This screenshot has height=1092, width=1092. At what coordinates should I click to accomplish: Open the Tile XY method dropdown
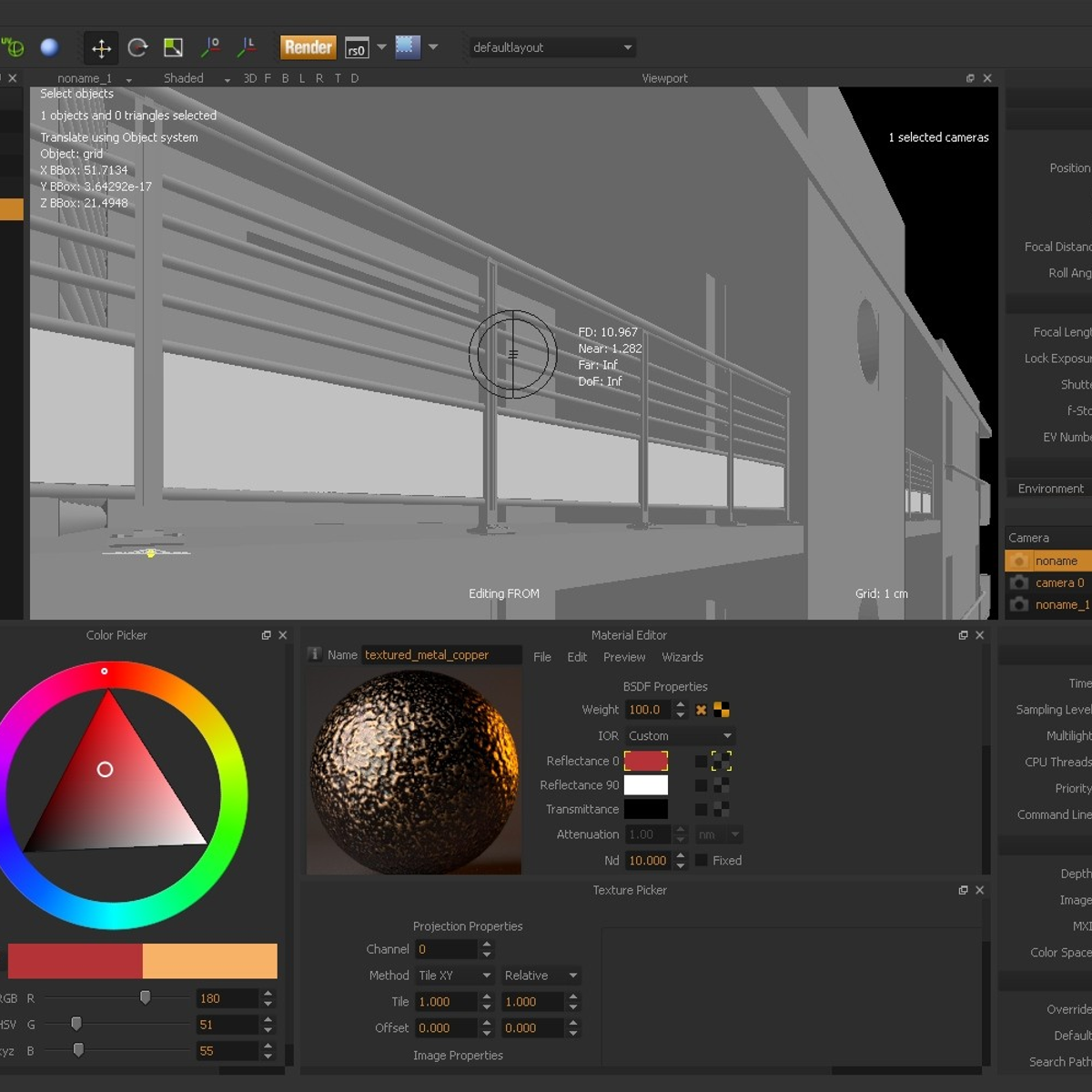click(x=454, y=976)
